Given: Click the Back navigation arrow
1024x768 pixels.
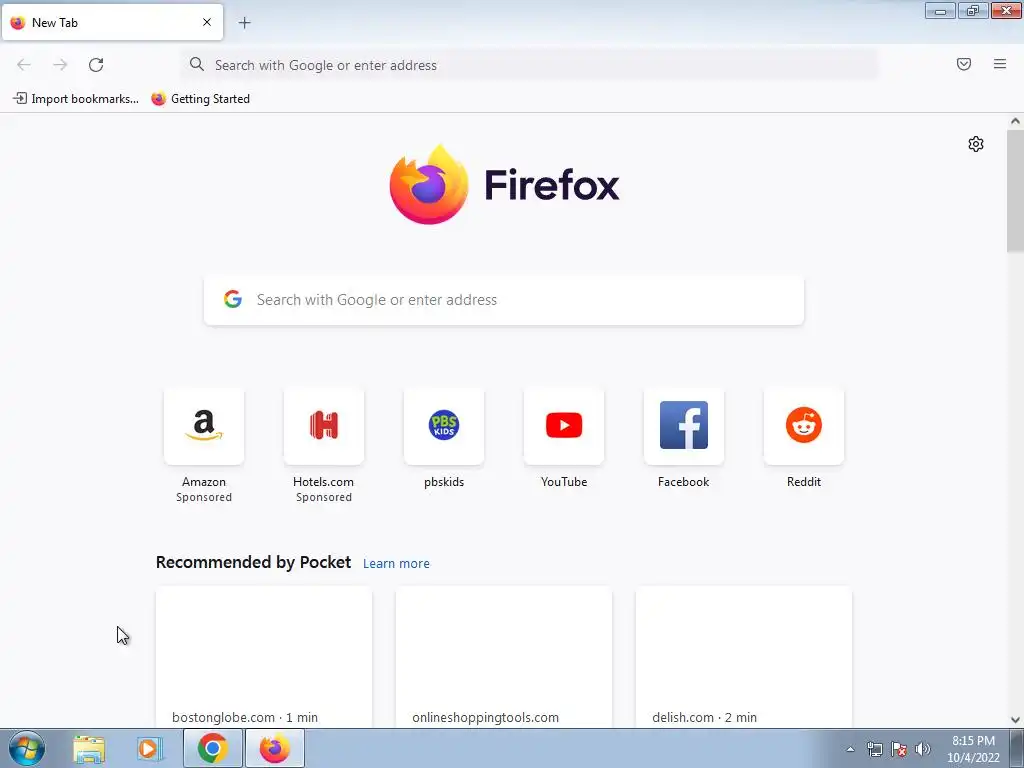Looking at the screenshot, I should (x=24, y=65).
